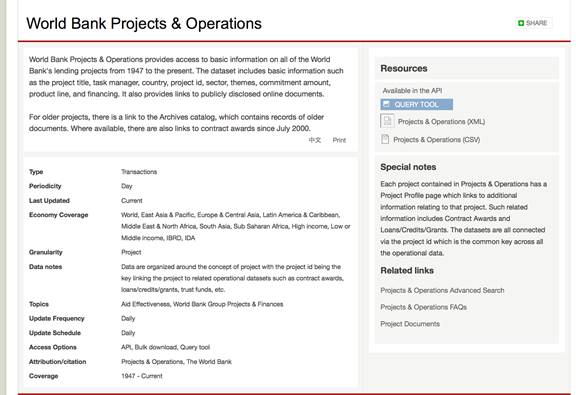The image size is (576, 395).
Task: Select the Periodicity label
Action: tap(45, 186)
